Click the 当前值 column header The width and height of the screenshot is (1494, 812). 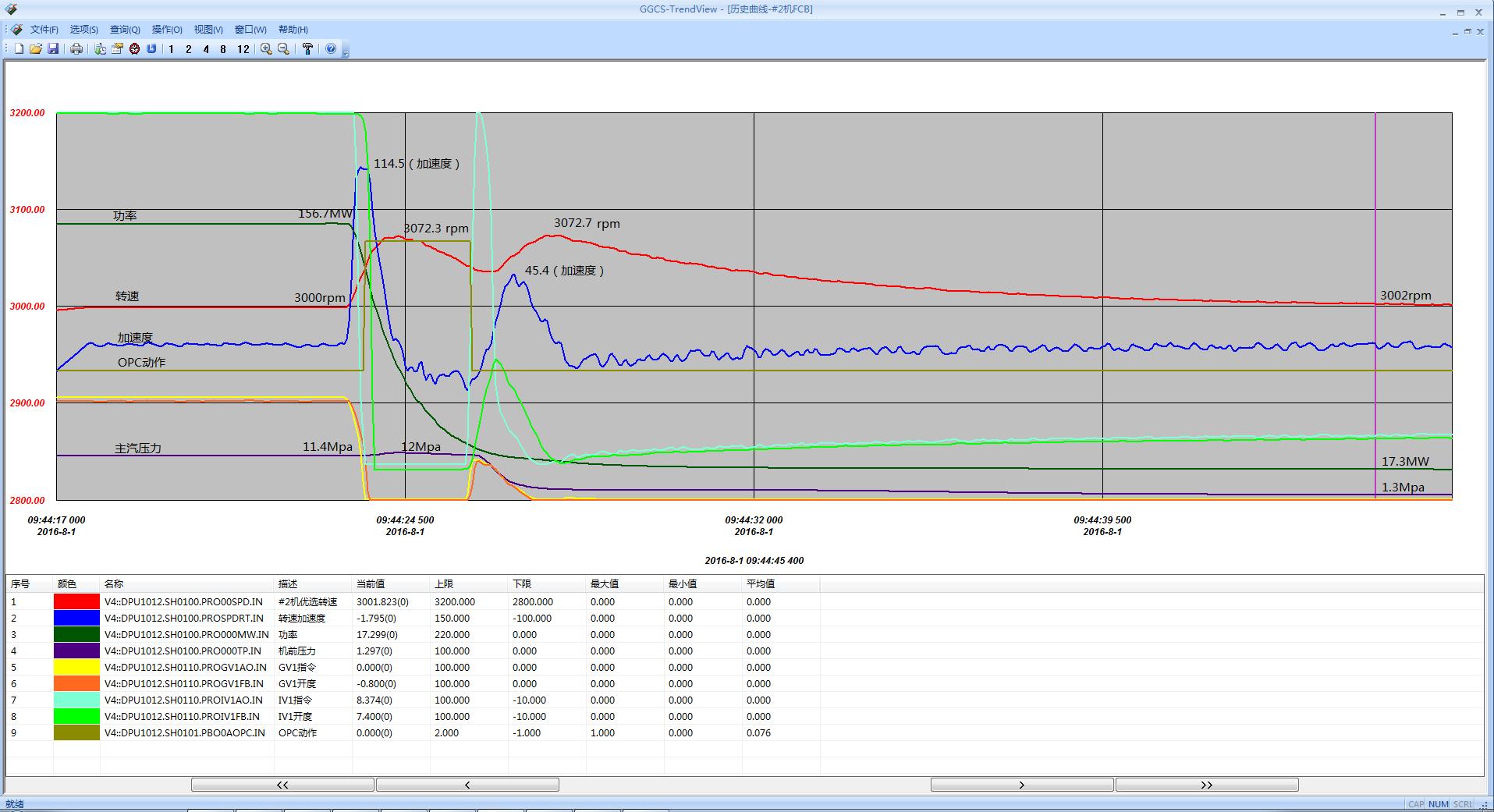[391, 583]
